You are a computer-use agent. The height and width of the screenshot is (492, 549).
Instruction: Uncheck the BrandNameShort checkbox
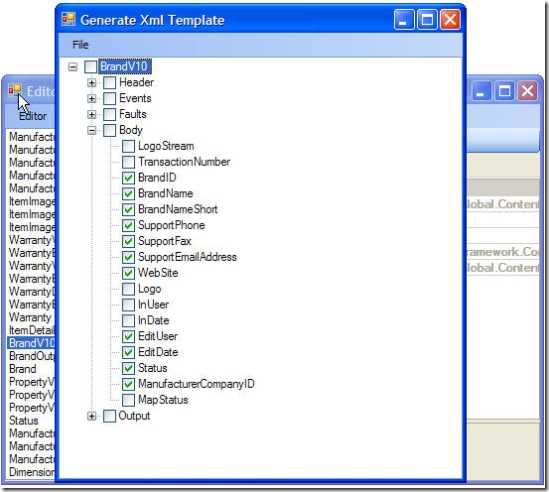[x=128, y=210]
